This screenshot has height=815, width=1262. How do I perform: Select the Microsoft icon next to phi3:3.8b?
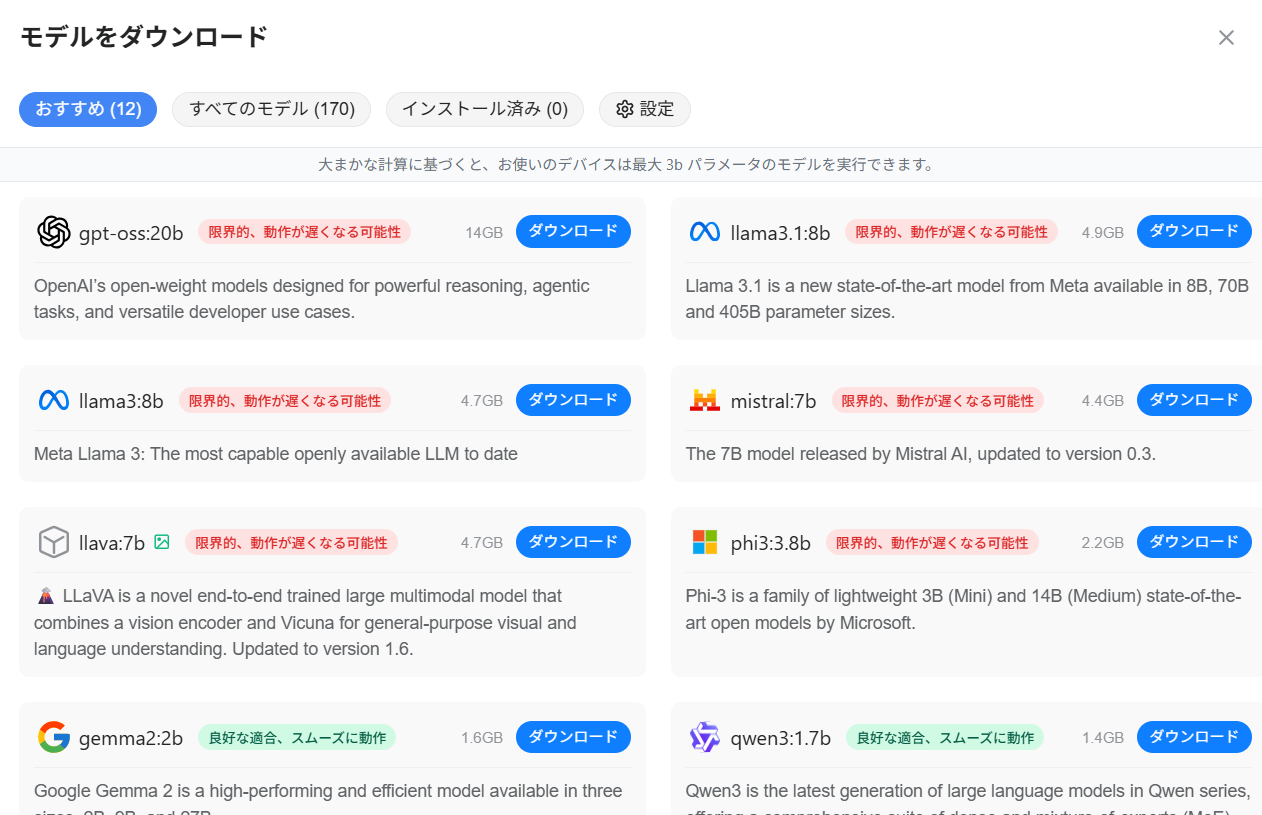(704, 541)
